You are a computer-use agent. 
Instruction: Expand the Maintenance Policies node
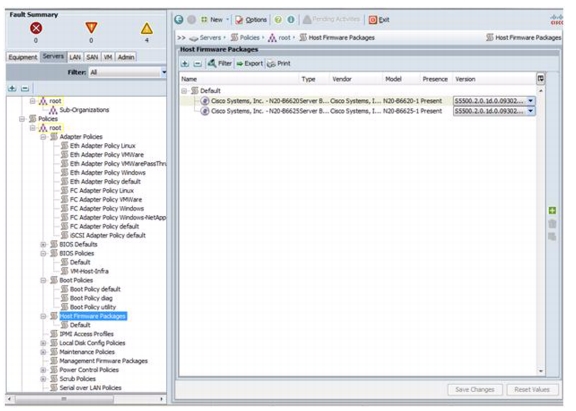(x=43, y=352)
